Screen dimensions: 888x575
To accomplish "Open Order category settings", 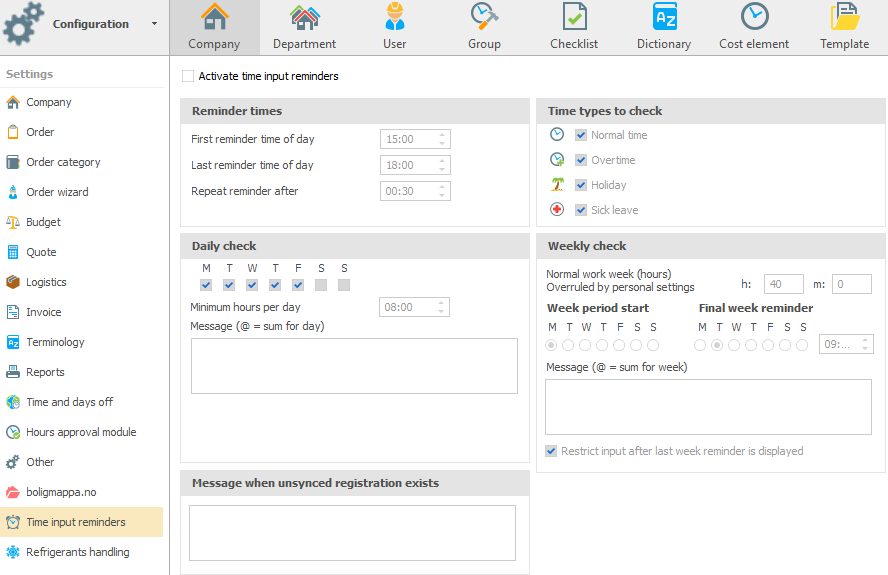I will point(82,162).
